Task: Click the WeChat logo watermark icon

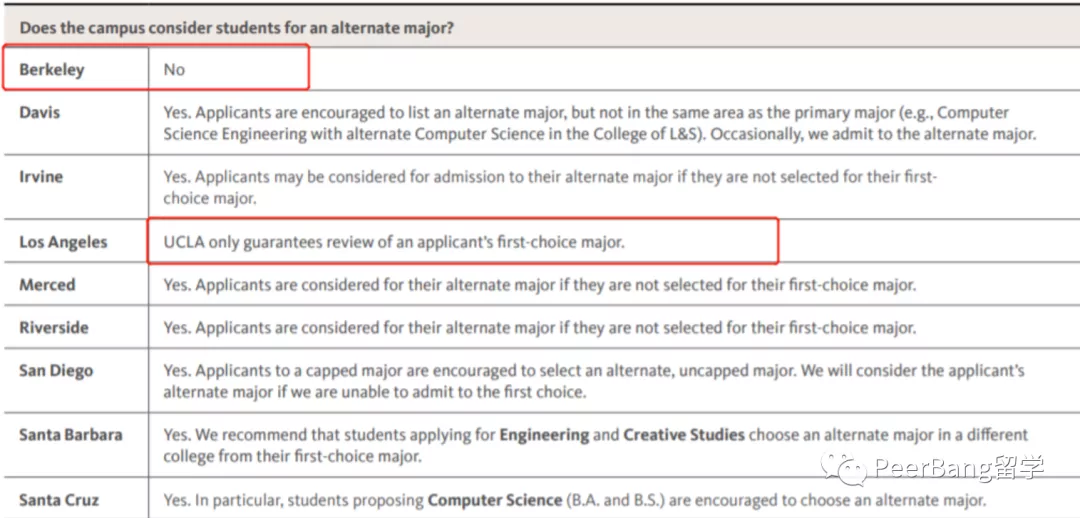Action: 843,467
